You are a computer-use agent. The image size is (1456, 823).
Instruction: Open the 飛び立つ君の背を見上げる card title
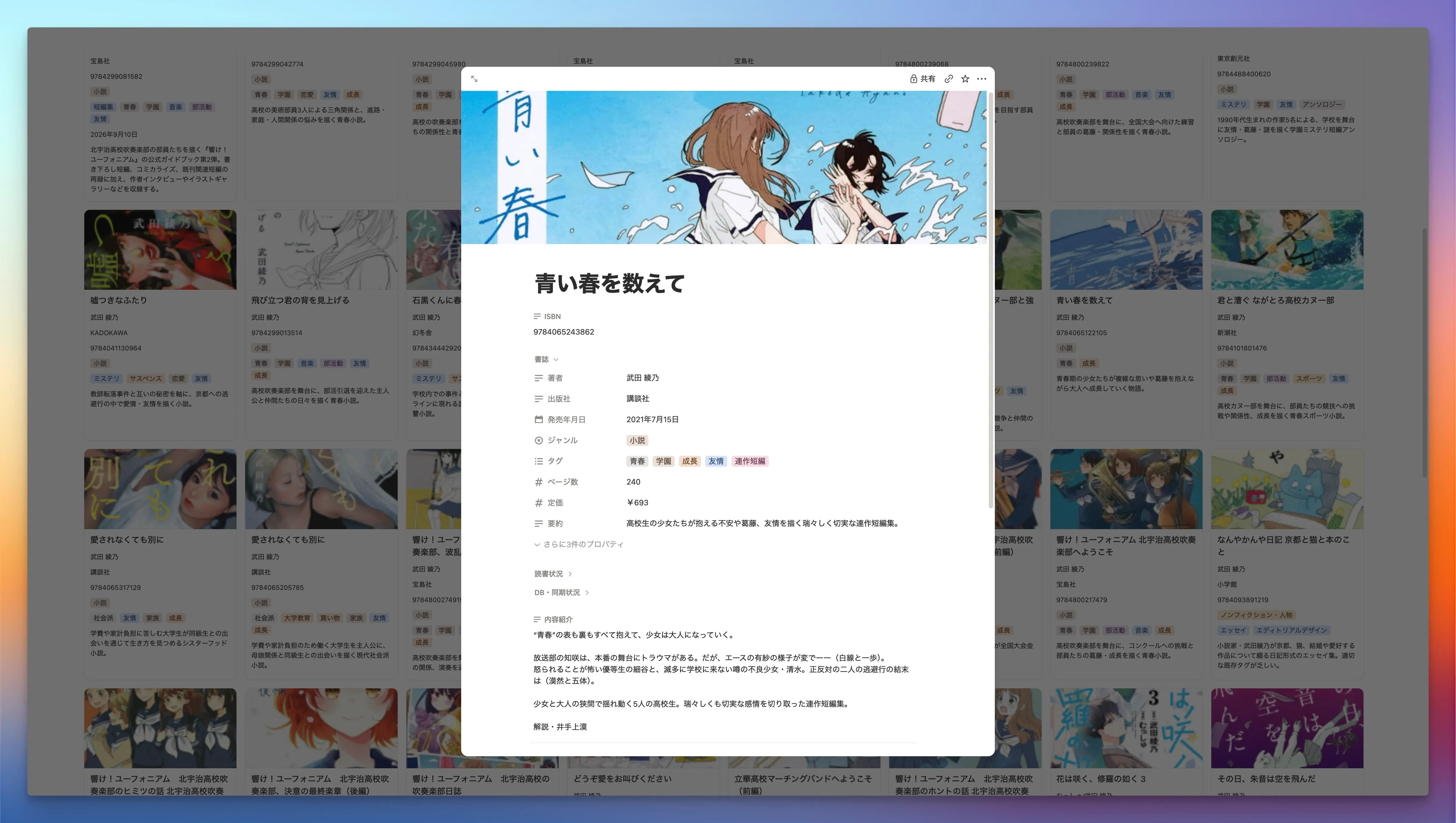[300, 301]
